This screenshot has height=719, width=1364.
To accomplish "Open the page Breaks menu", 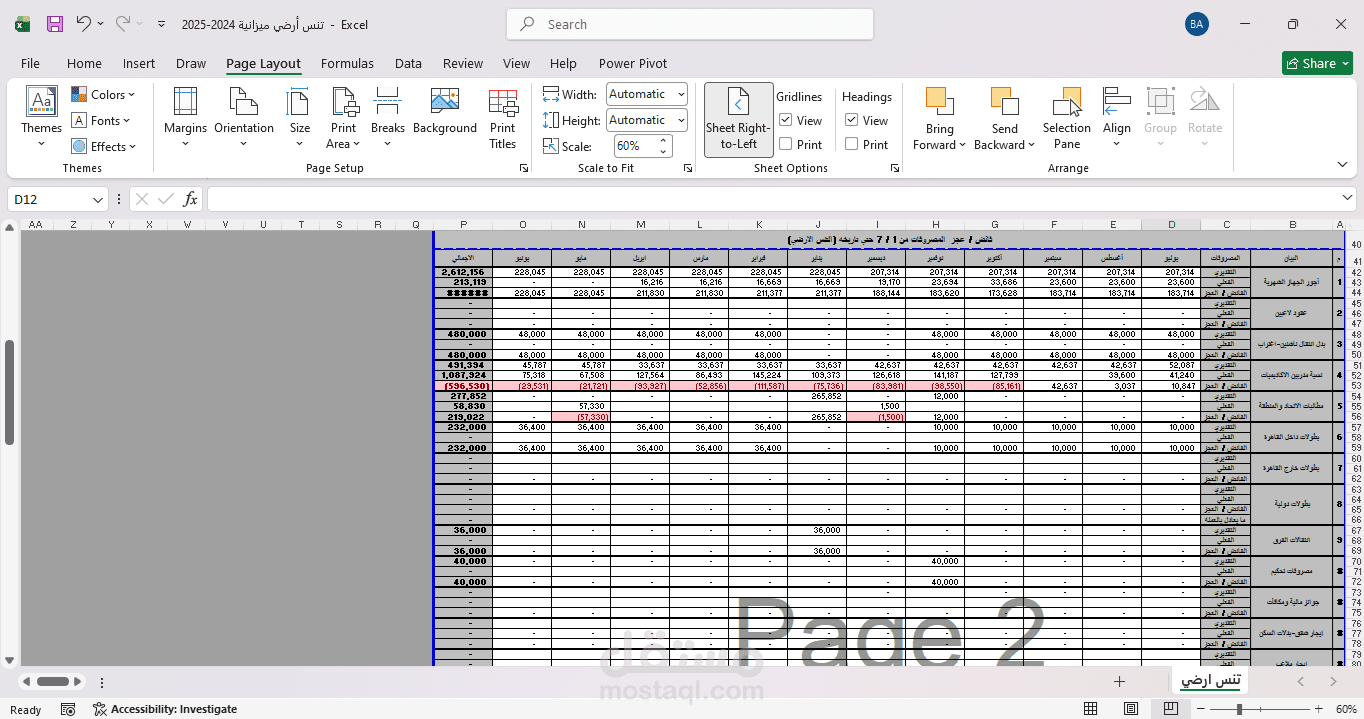I will [388, 118].
